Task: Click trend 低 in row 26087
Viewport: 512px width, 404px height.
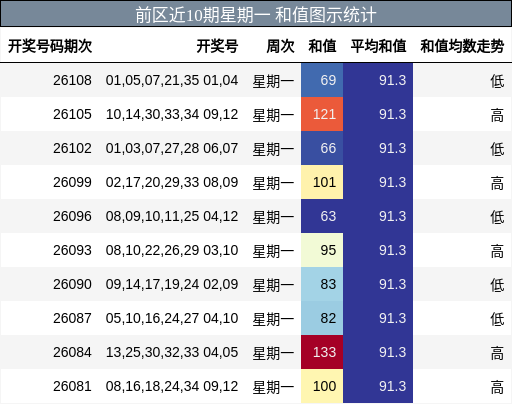Action: 497,319
